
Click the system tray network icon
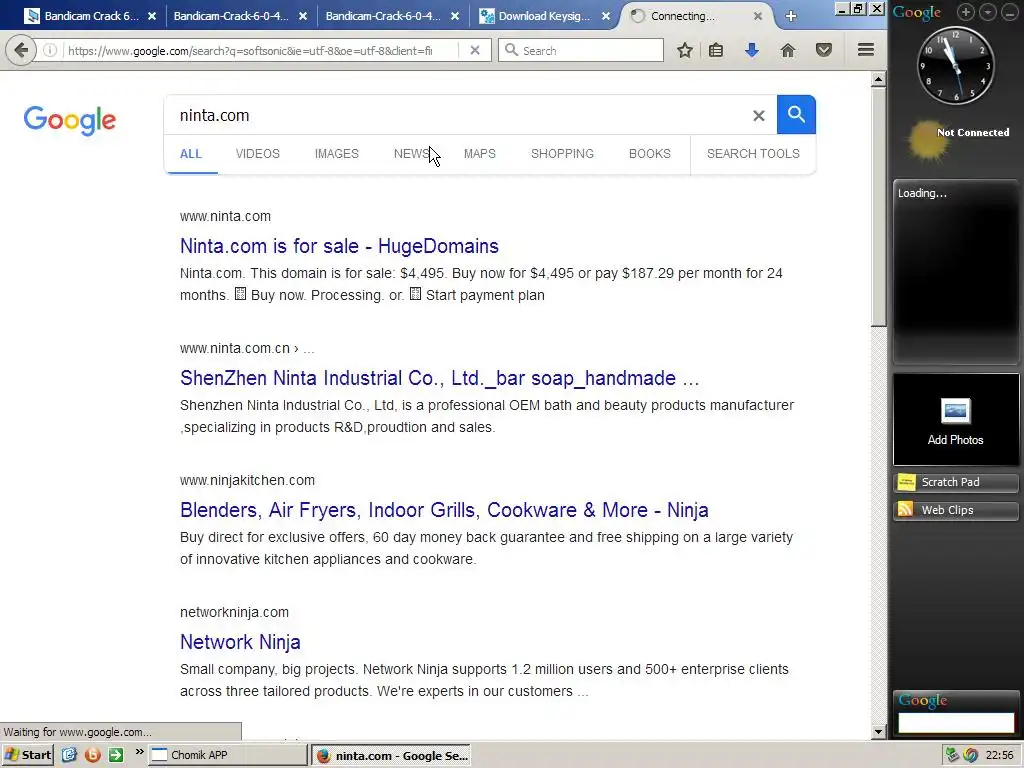click(952, 755)
